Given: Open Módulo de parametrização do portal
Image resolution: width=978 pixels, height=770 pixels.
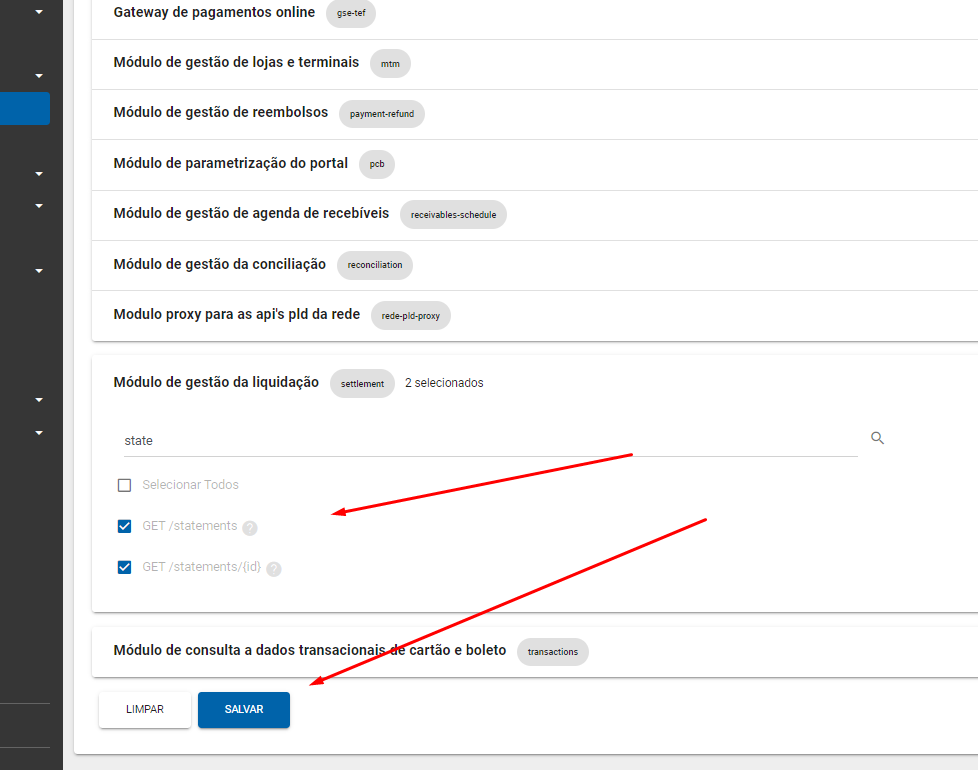Looking at the screenshot, I should point(231,164).
